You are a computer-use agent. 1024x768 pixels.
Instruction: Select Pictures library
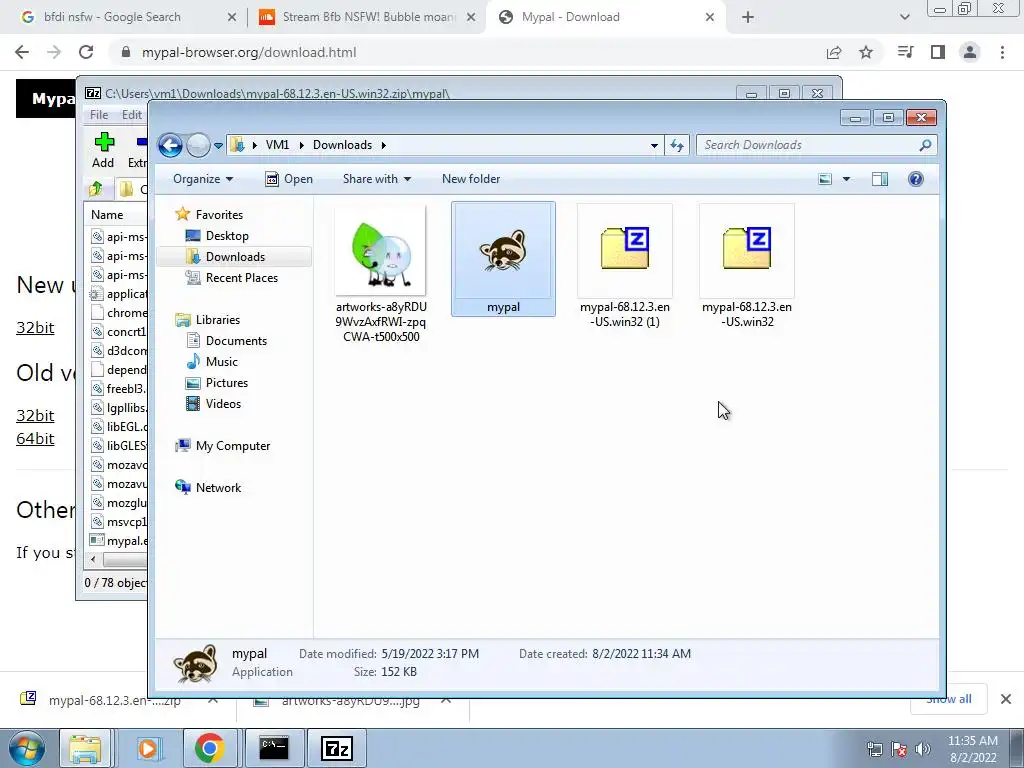coord(217,383)
